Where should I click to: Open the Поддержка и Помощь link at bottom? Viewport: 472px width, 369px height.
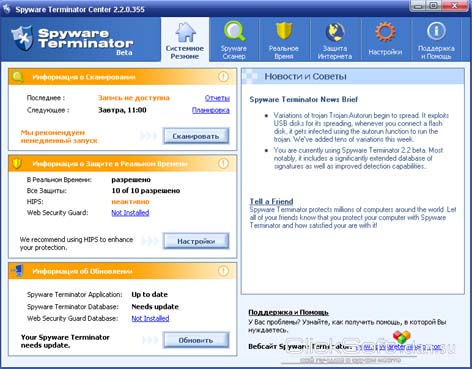288,312
